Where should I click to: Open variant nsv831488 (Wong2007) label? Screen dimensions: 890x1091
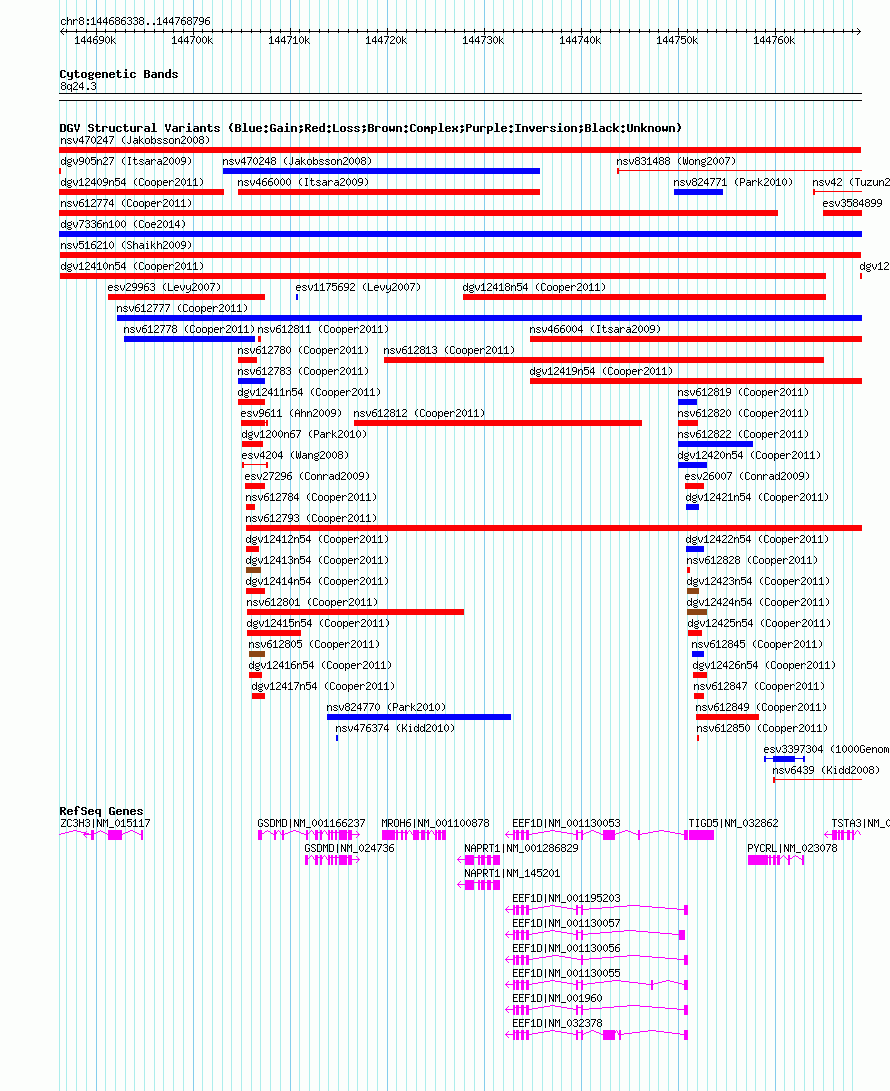click(x=676, y=161)
